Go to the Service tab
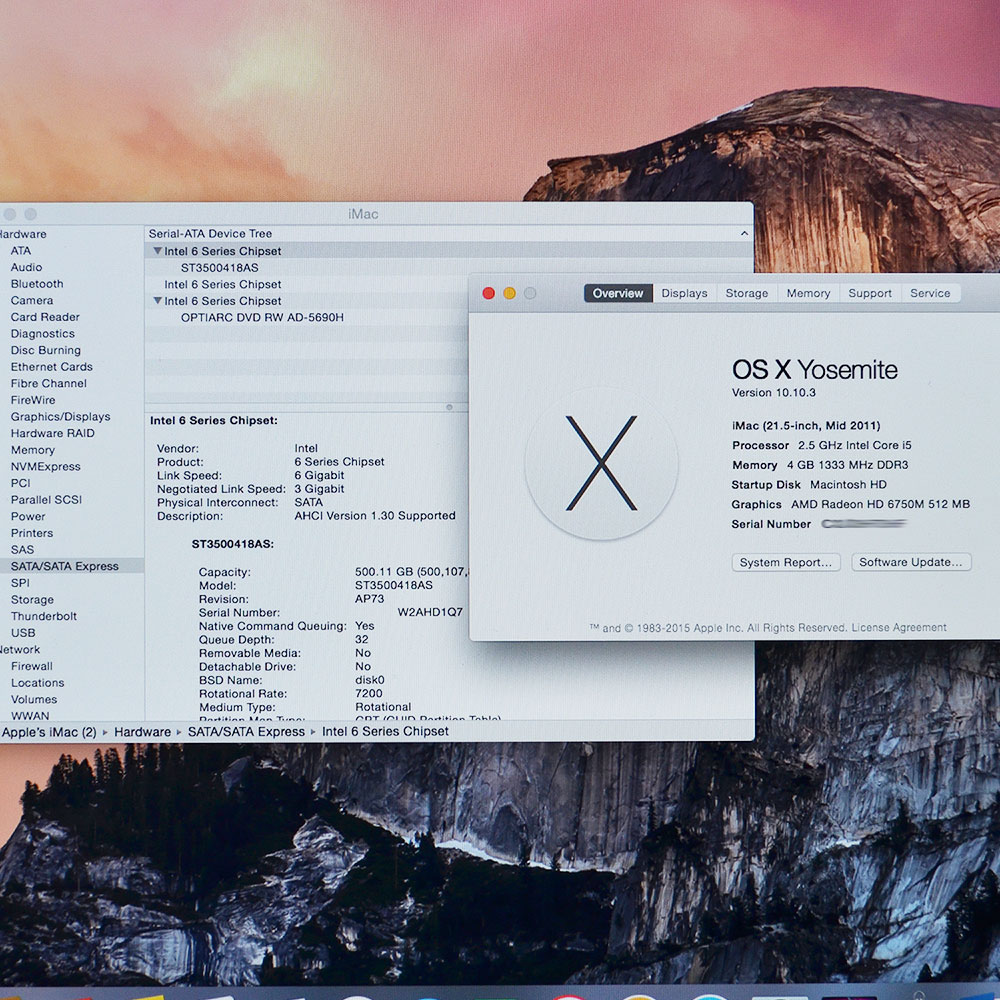Viewport: 1000px width, 1000px height. tap(930, 293)
